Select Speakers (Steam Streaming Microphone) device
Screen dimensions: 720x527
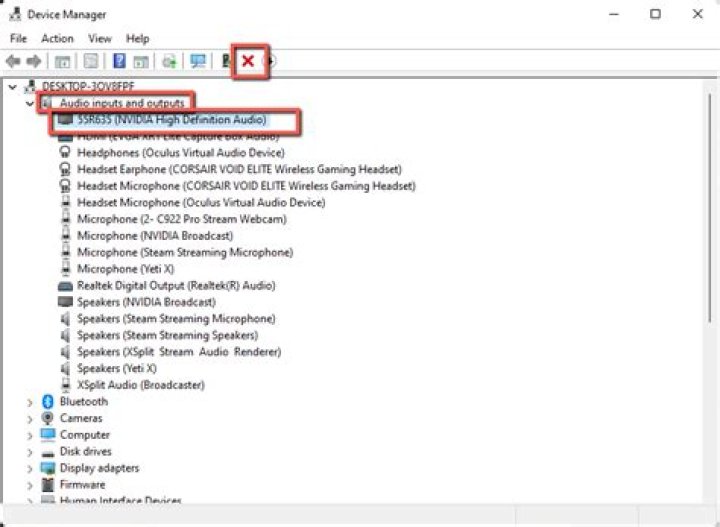[176, 319]
